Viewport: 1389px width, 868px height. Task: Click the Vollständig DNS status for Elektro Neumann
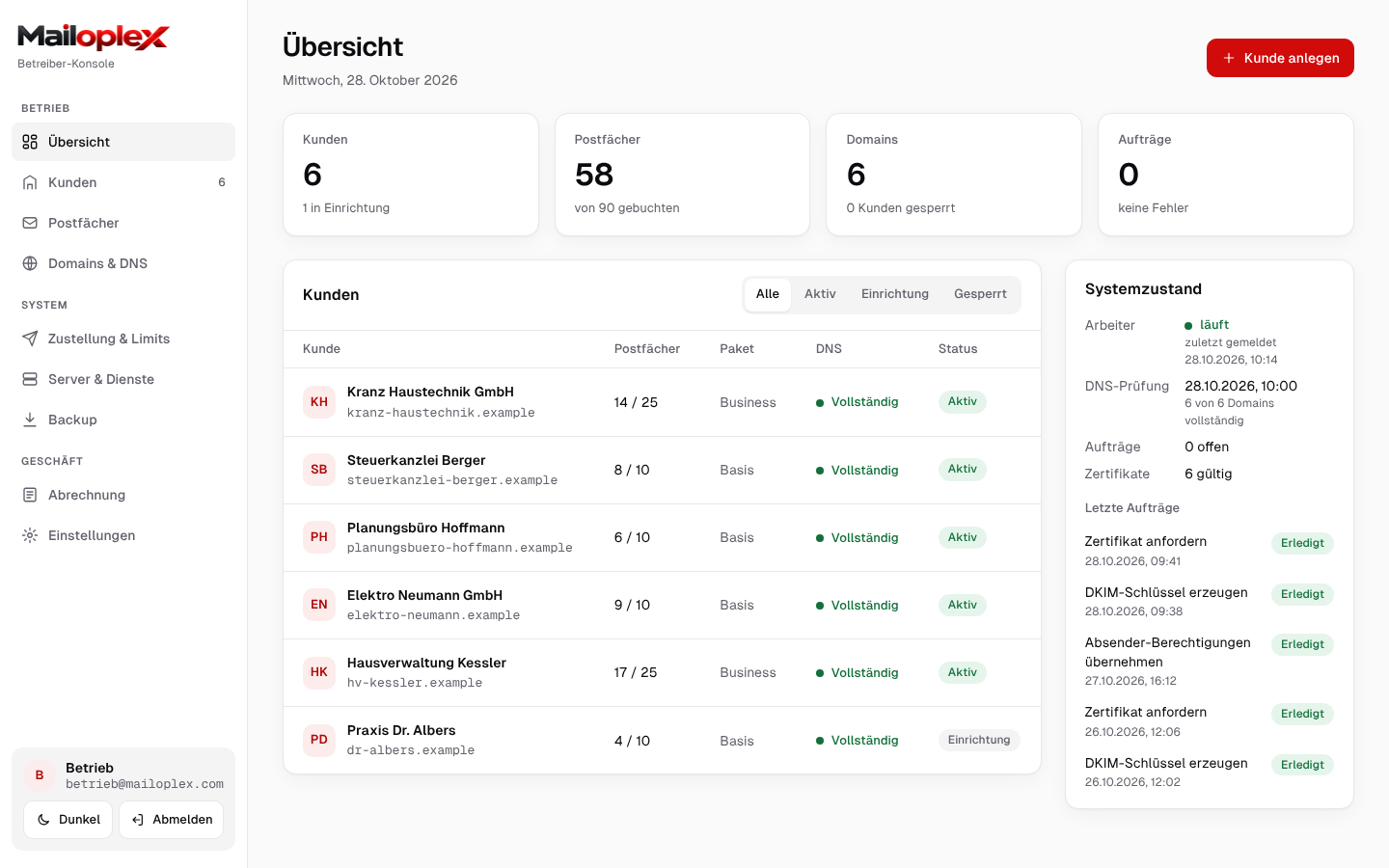(x=858, y=605)
